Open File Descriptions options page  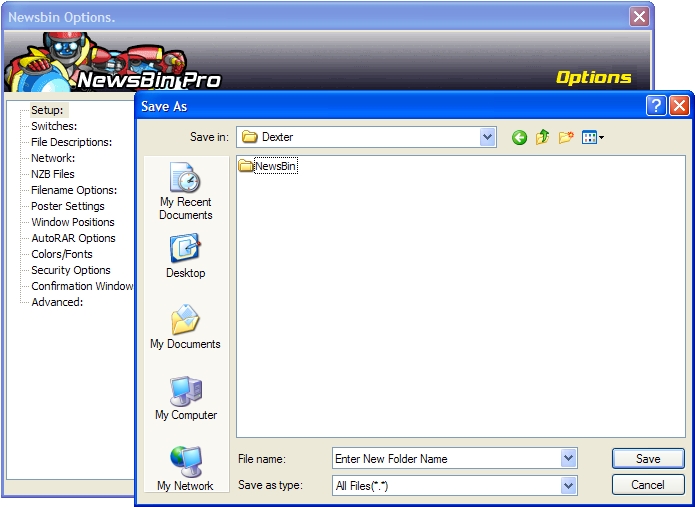pyautogui.click(x=71, y=142)
